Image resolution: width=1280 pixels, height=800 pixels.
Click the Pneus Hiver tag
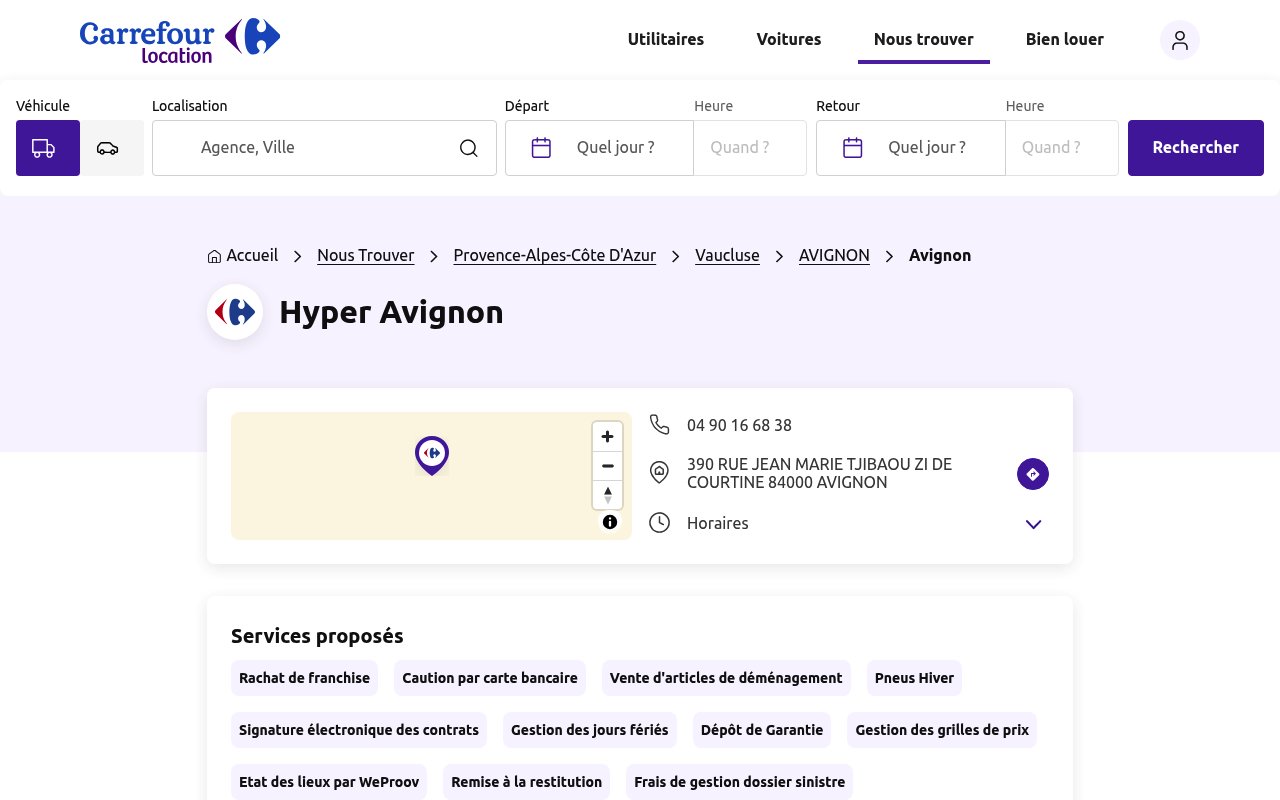point(914,678)
